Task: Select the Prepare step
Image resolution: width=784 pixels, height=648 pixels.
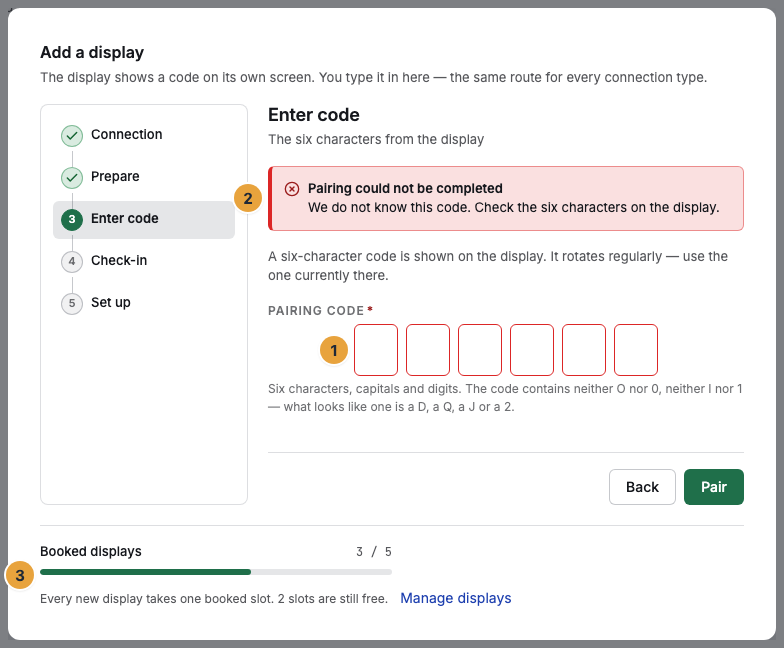Action: pos(144,177)
